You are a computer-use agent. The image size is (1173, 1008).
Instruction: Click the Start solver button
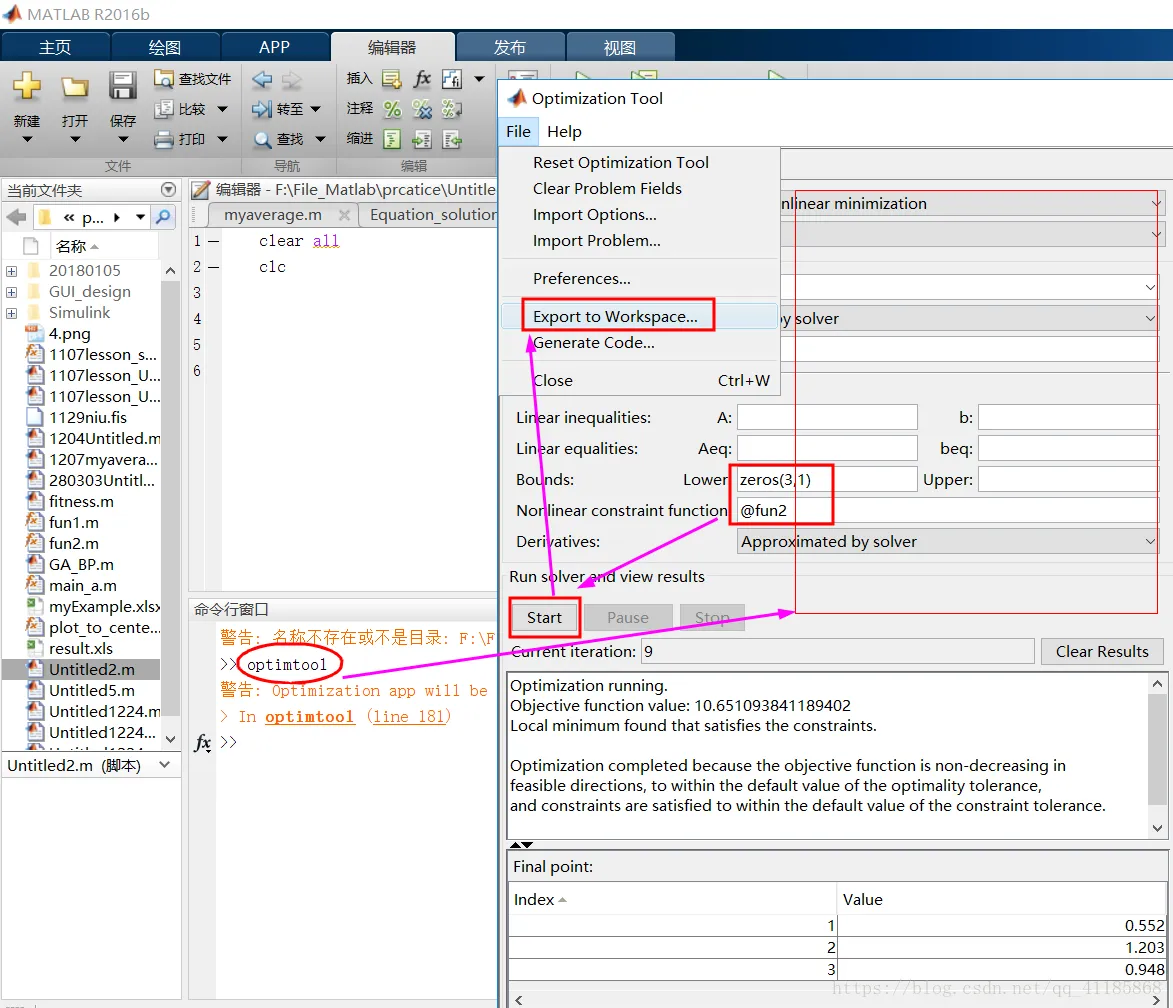545,617
